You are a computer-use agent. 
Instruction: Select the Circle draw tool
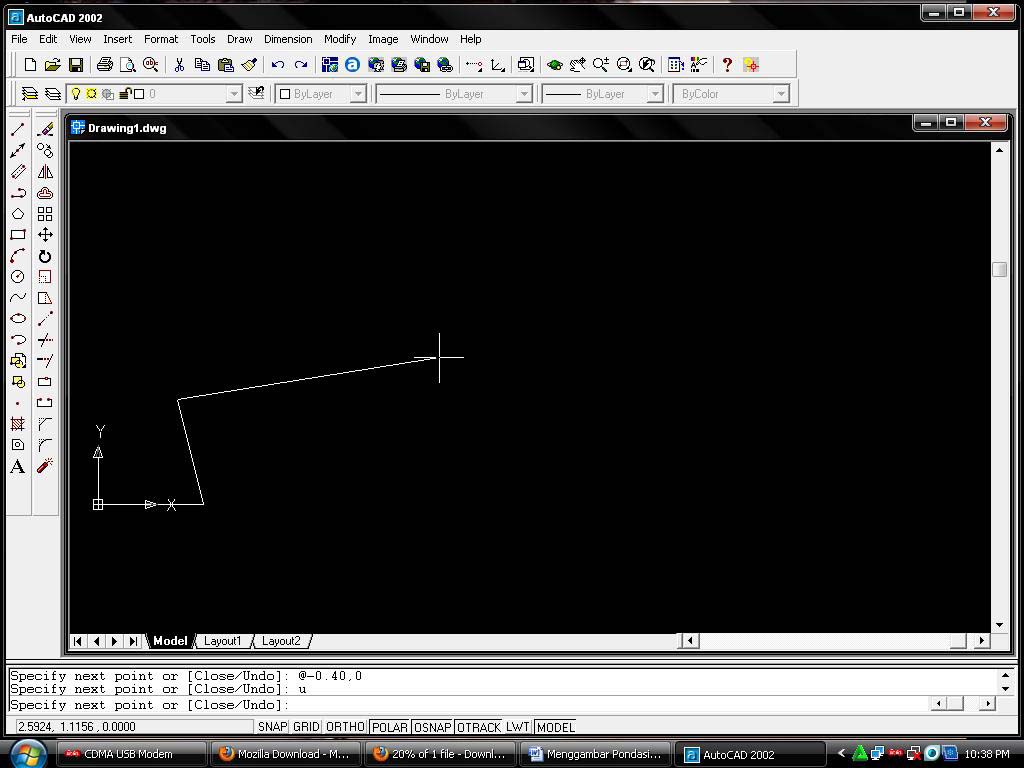18,277
